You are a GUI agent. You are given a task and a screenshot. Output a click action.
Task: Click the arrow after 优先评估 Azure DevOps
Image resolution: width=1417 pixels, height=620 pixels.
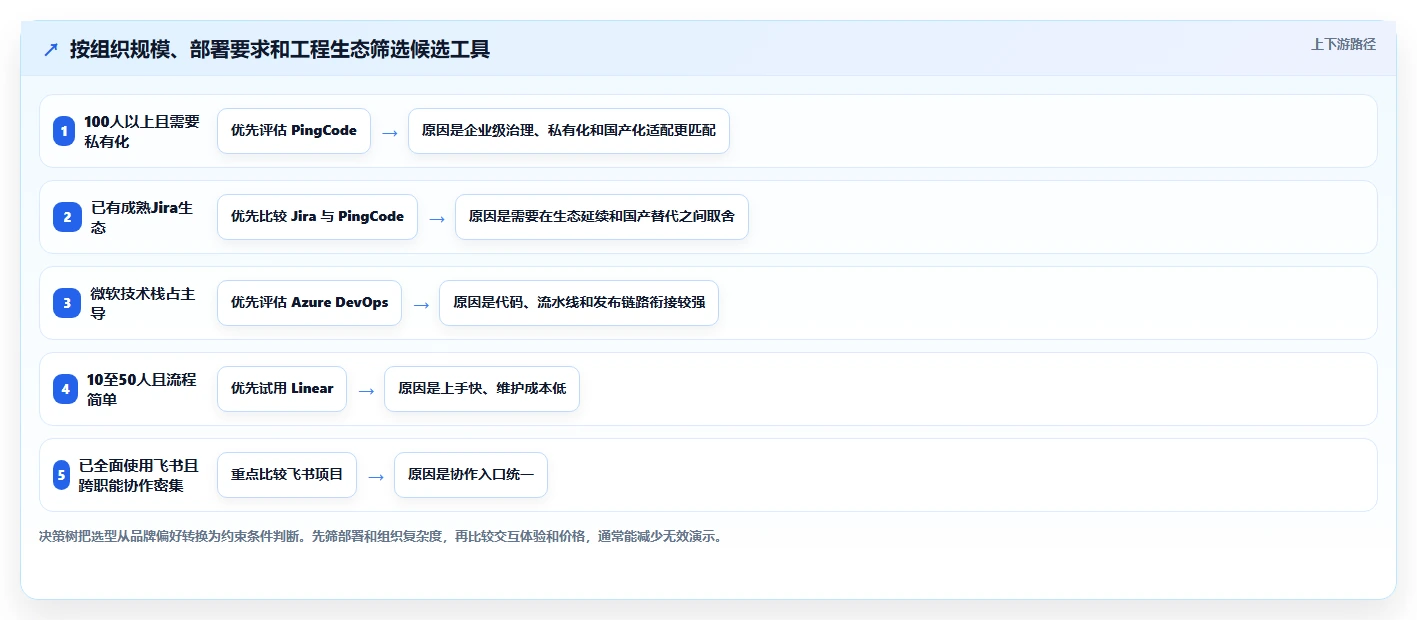click(x=421, y=304)
